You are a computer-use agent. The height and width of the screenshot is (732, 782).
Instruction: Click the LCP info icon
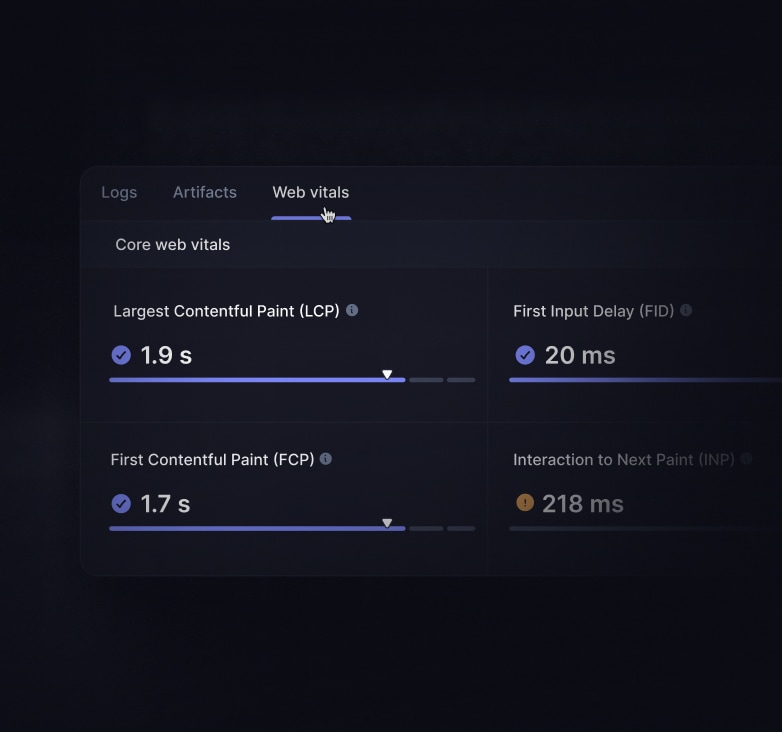point(352,310)
